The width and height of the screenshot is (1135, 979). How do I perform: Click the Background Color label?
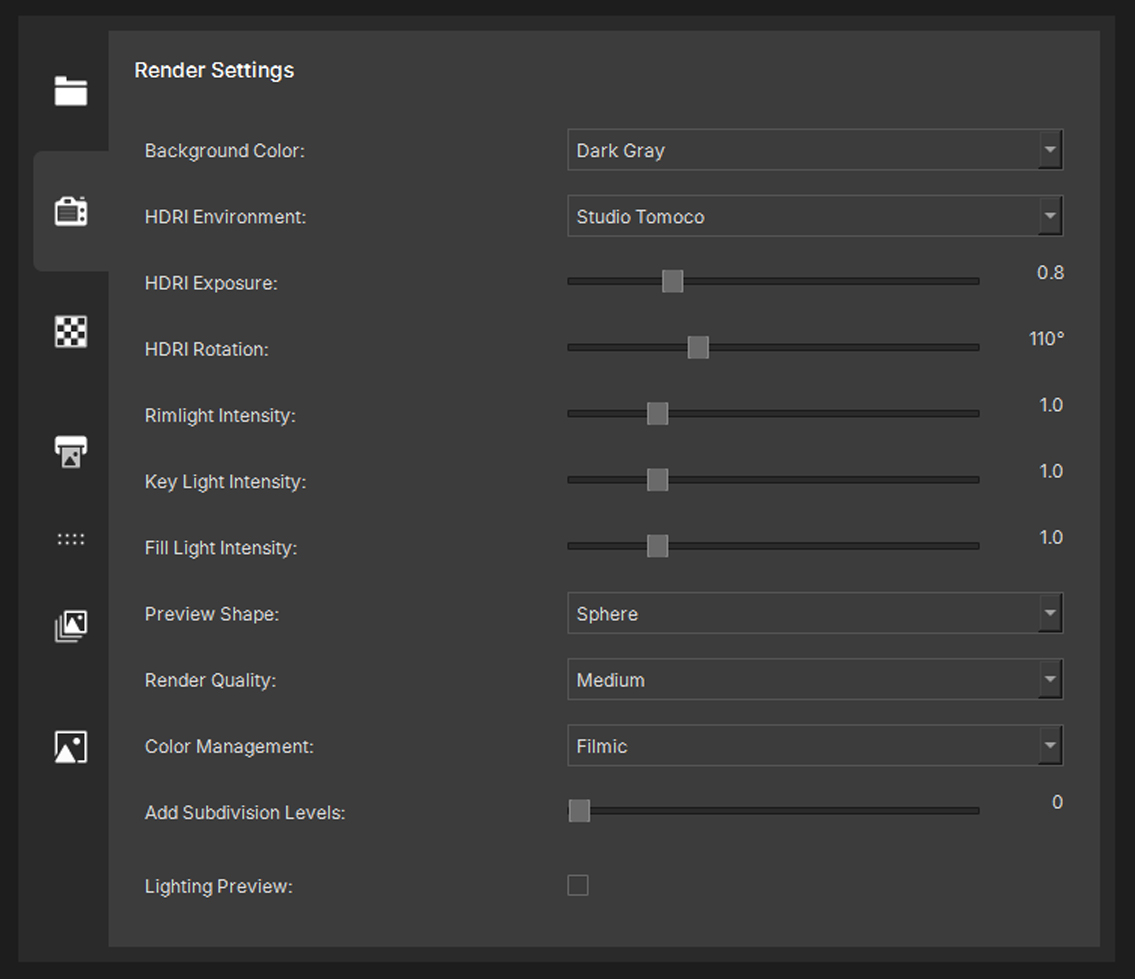(224, 151)
